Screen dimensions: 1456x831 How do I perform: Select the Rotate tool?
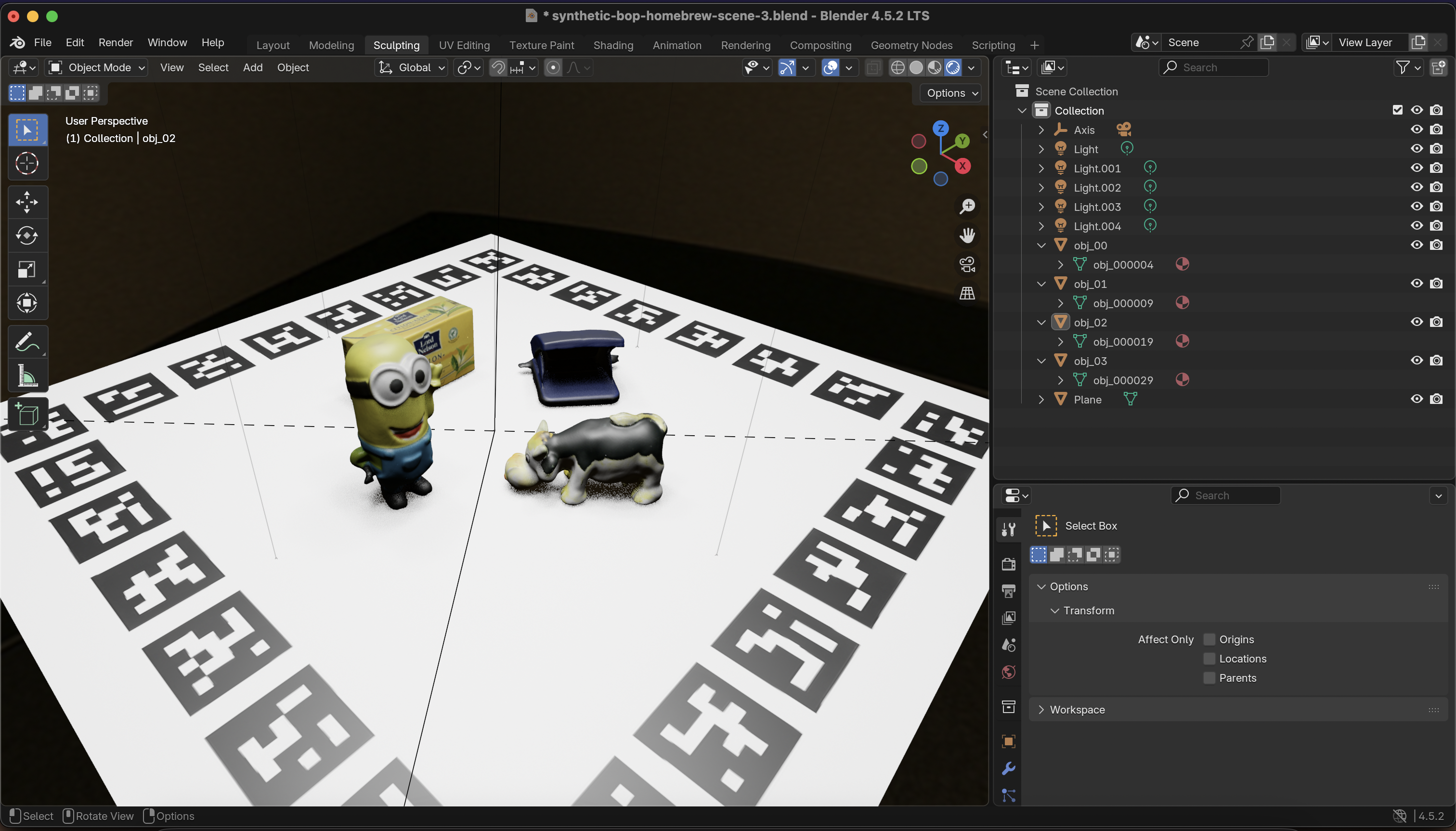tap(27, 236)
